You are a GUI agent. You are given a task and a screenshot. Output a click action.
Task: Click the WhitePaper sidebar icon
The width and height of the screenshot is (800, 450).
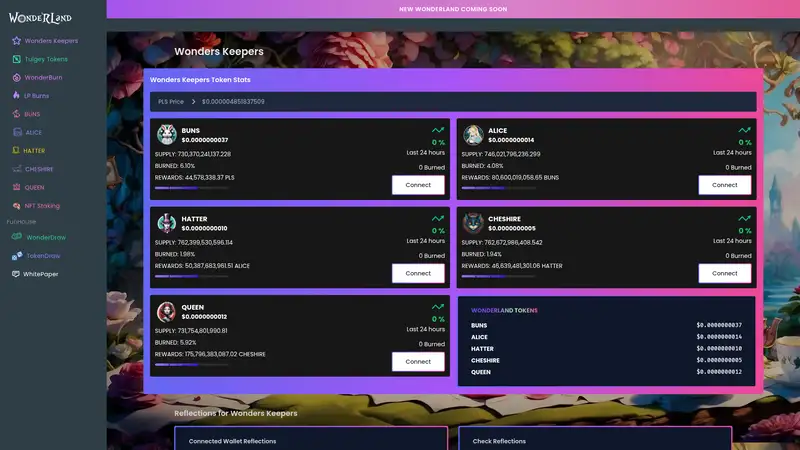(x=16, y=274)
